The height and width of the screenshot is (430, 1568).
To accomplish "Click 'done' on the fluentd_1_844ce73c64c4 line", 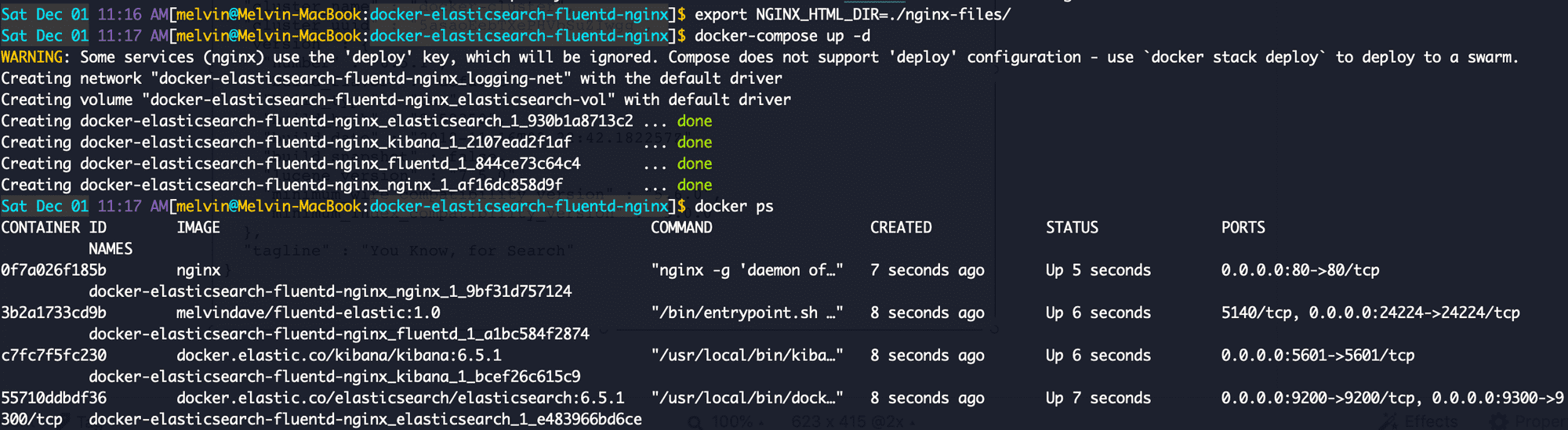I will [695, 164].
